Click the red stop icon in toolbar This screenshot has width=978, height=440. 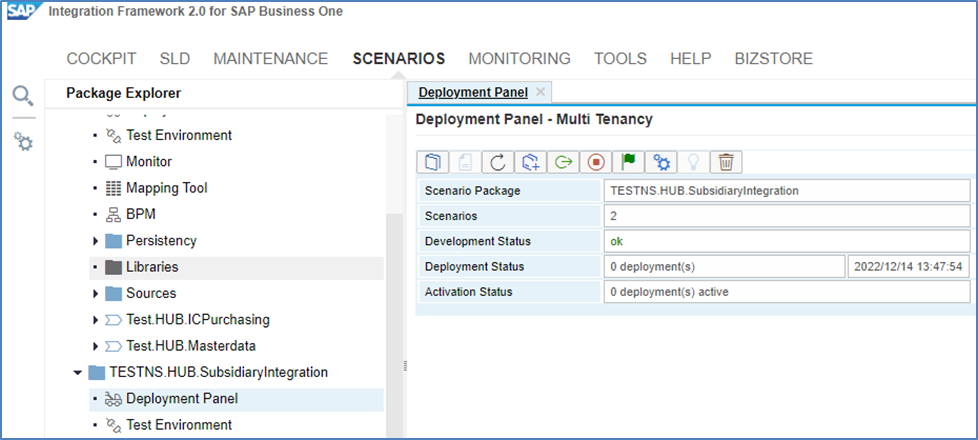click(x=596, y=162)
